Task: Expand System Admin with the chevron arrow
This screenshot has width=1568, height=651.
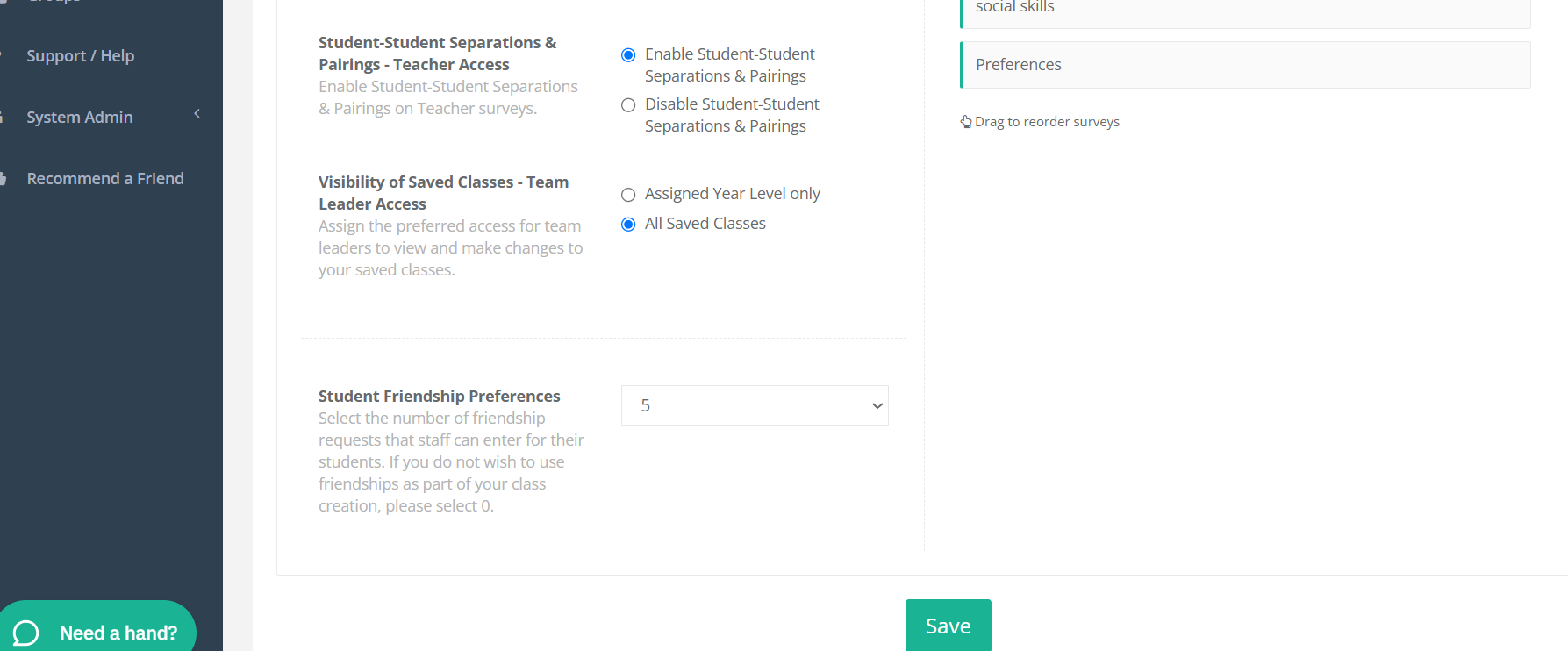Action: click(x=197, y=113)
